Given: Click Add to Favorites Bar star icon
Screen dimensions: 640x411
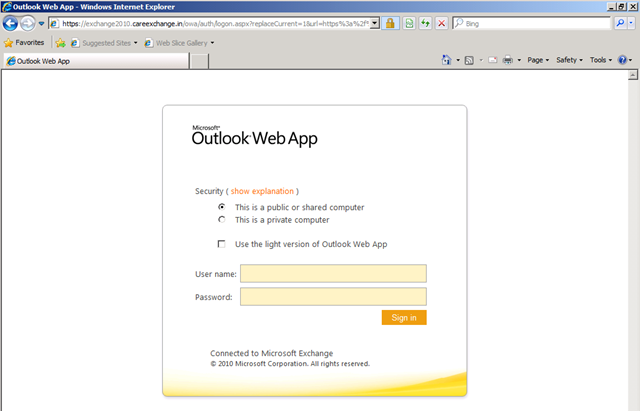Looking at the screenshot, I should pos(60,43).
